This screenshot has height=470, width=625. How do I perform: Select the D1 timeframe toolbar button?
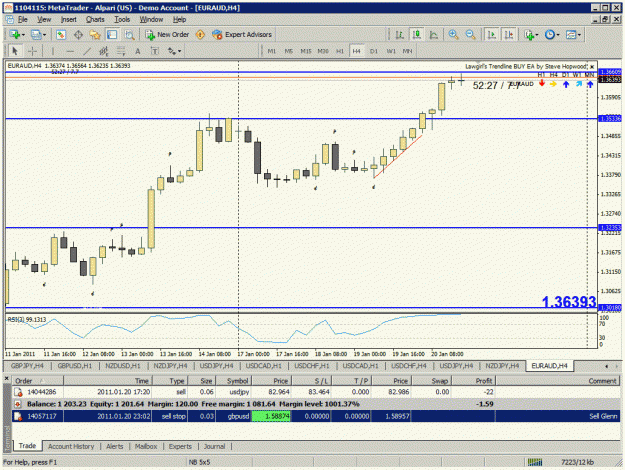pyautogui.click(x=373, y=51)
